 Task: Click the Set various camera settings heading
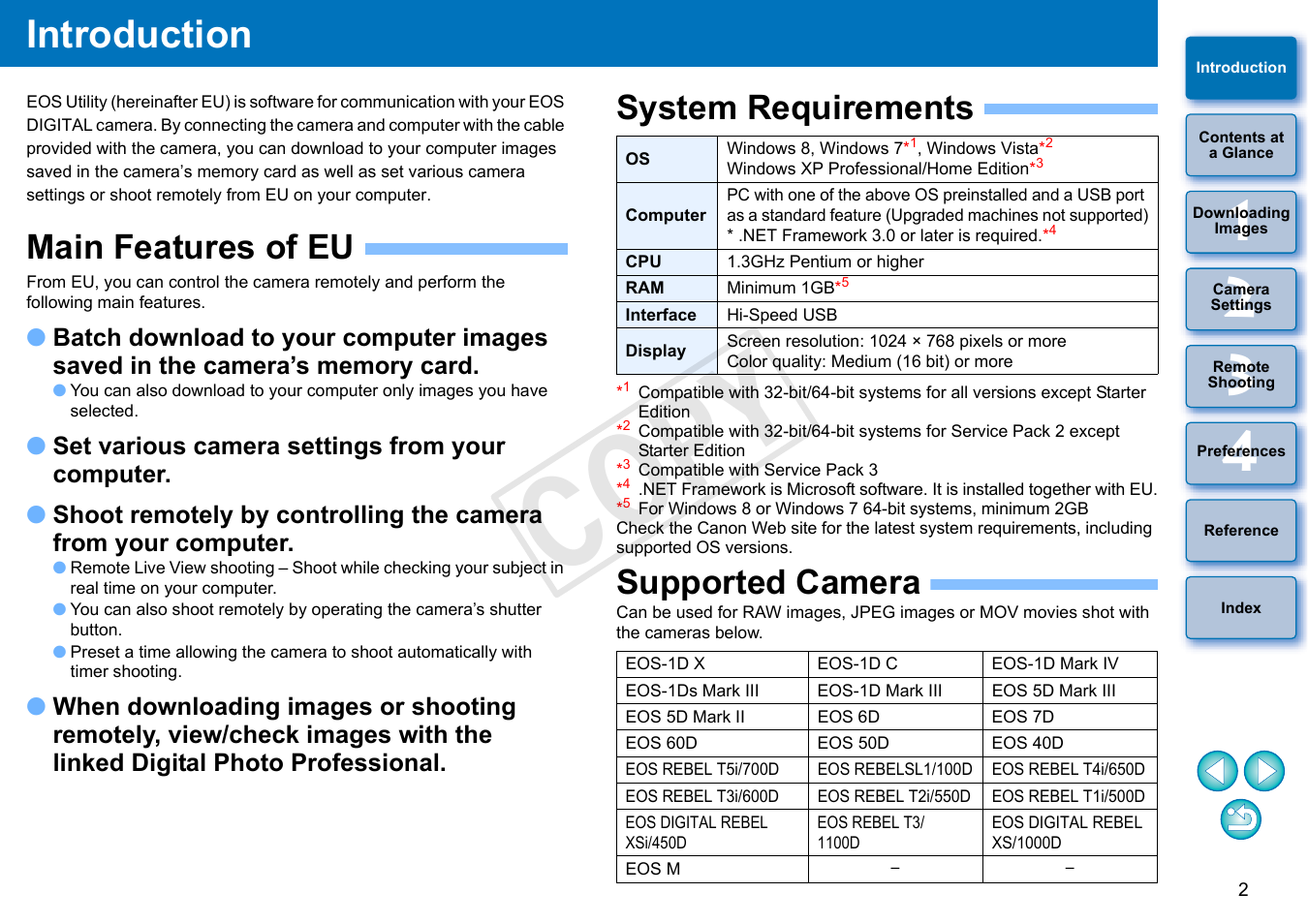279,460
